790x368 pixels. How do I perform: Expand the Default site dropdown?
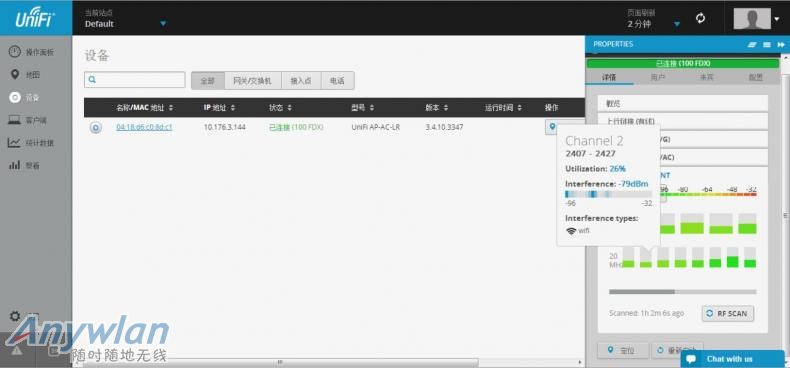(163, 24)
